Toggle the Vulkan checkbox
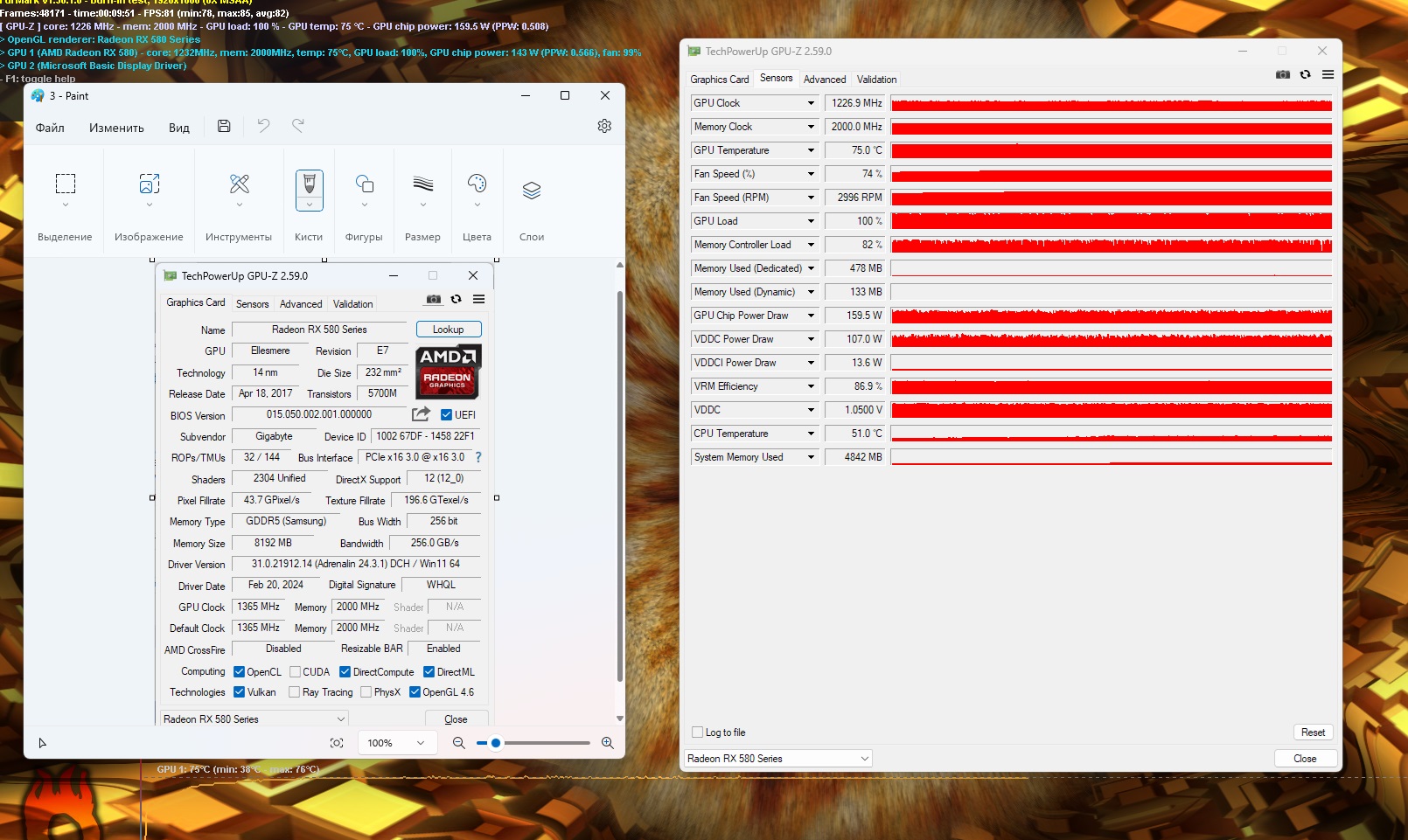 (x=239, y=692)
